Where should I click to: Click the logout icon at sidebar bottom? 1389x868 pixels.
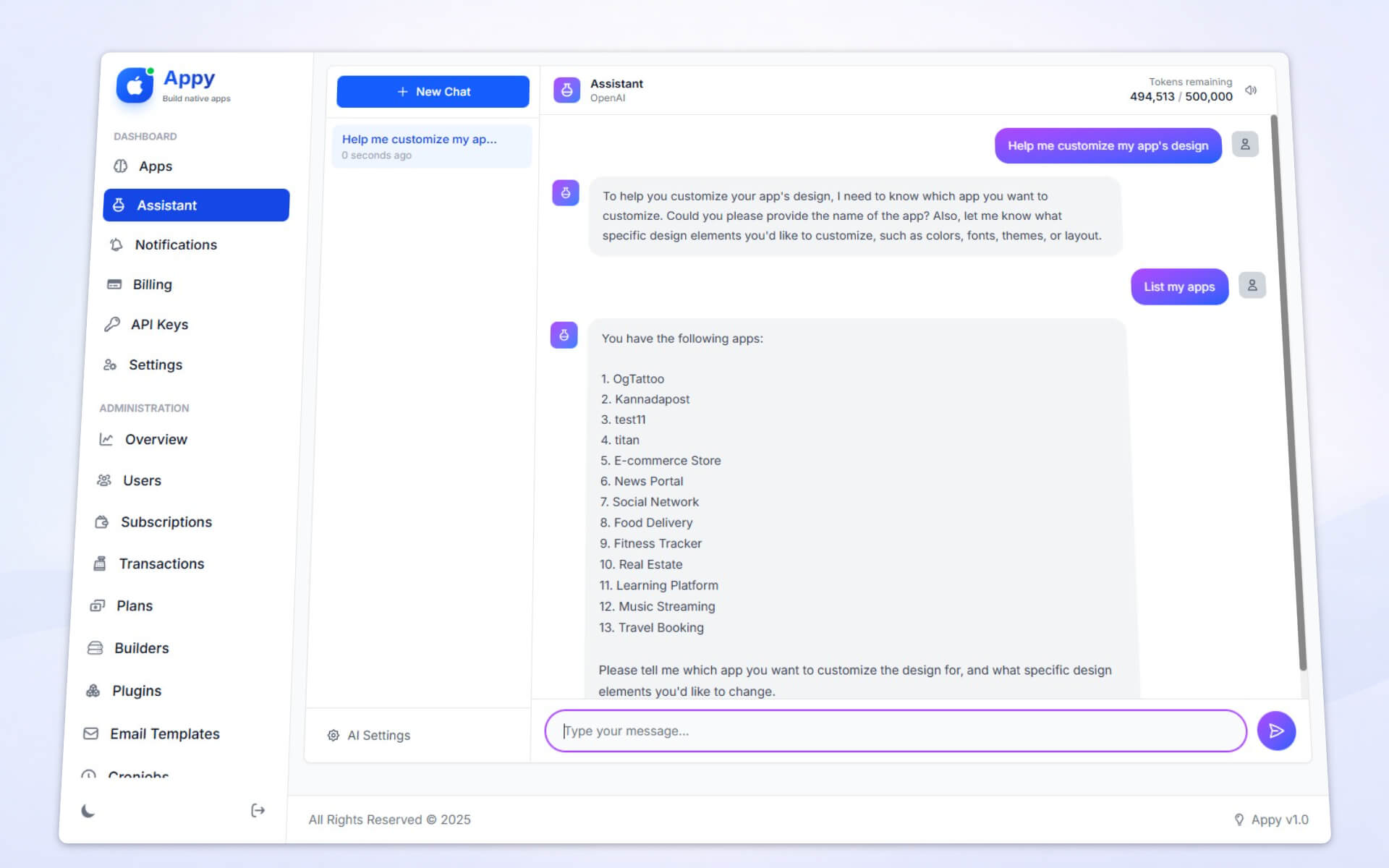258,810
